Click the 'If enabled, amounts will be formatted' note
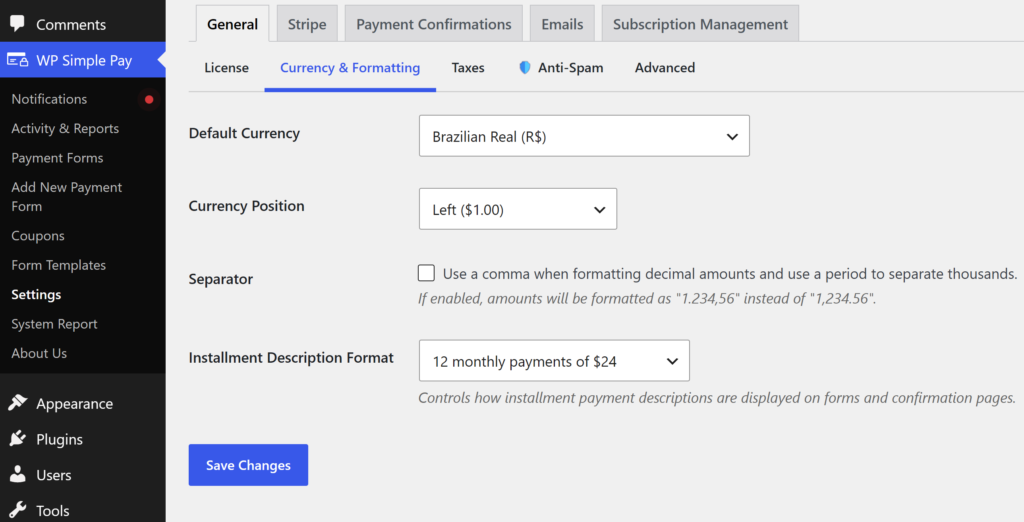 pyautogui.click(x=647, y=299)
